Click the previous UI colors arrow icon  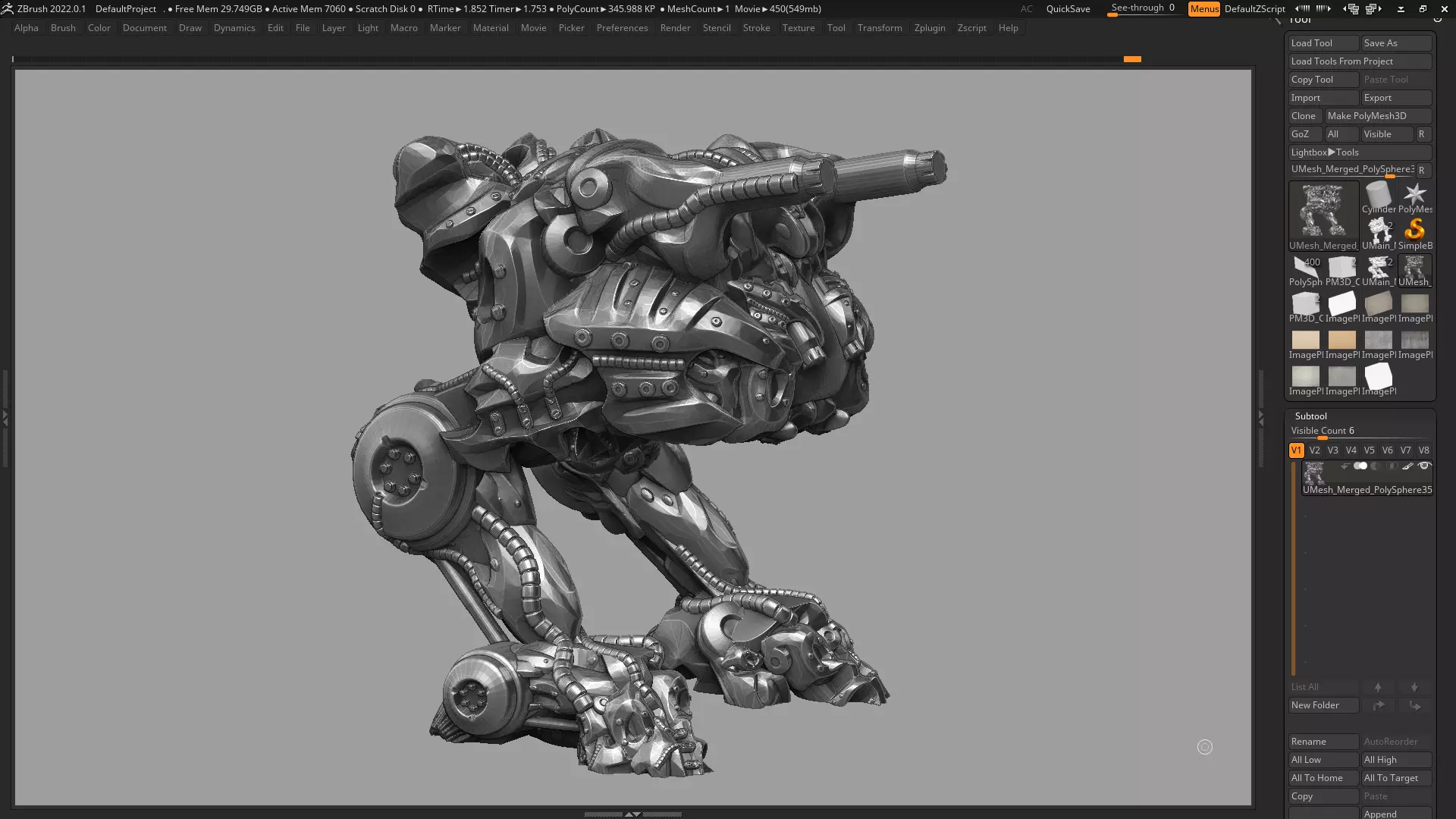tap(1302, 9)
